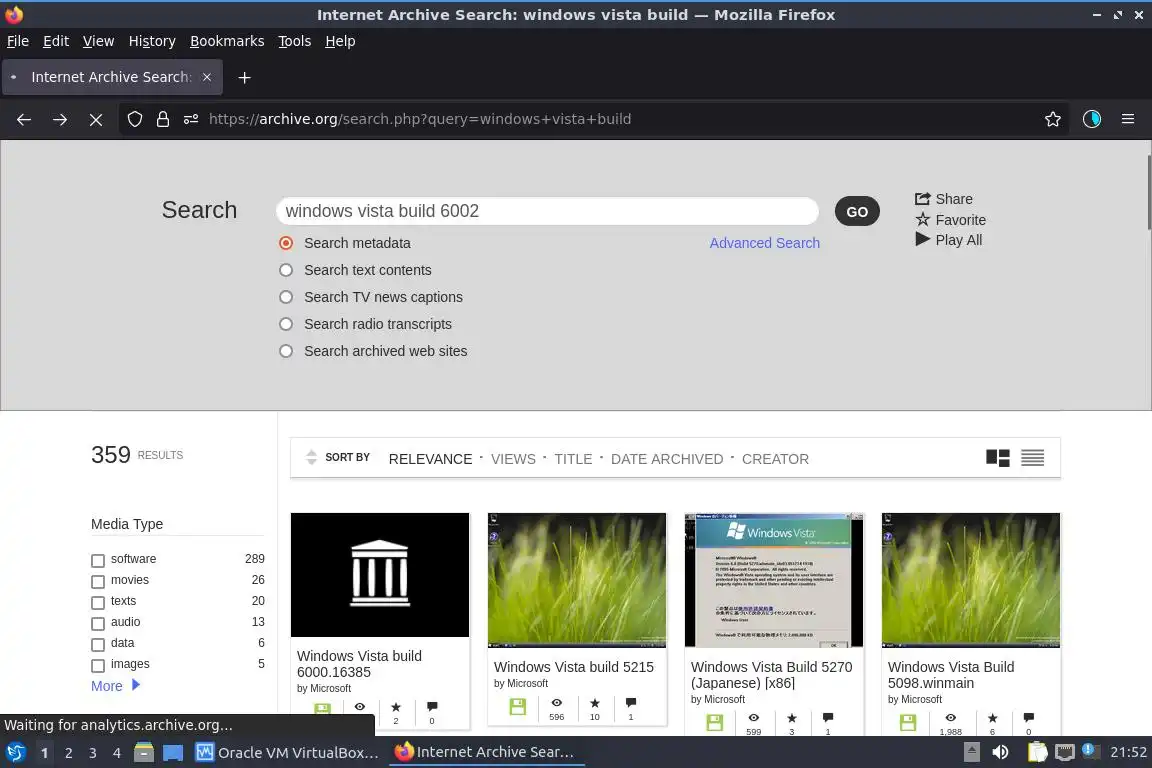1152x768 pixels.
Task: Open Windows Vista Build 5270 Japanese thumbnail
Action: click(x=774, y=580)
